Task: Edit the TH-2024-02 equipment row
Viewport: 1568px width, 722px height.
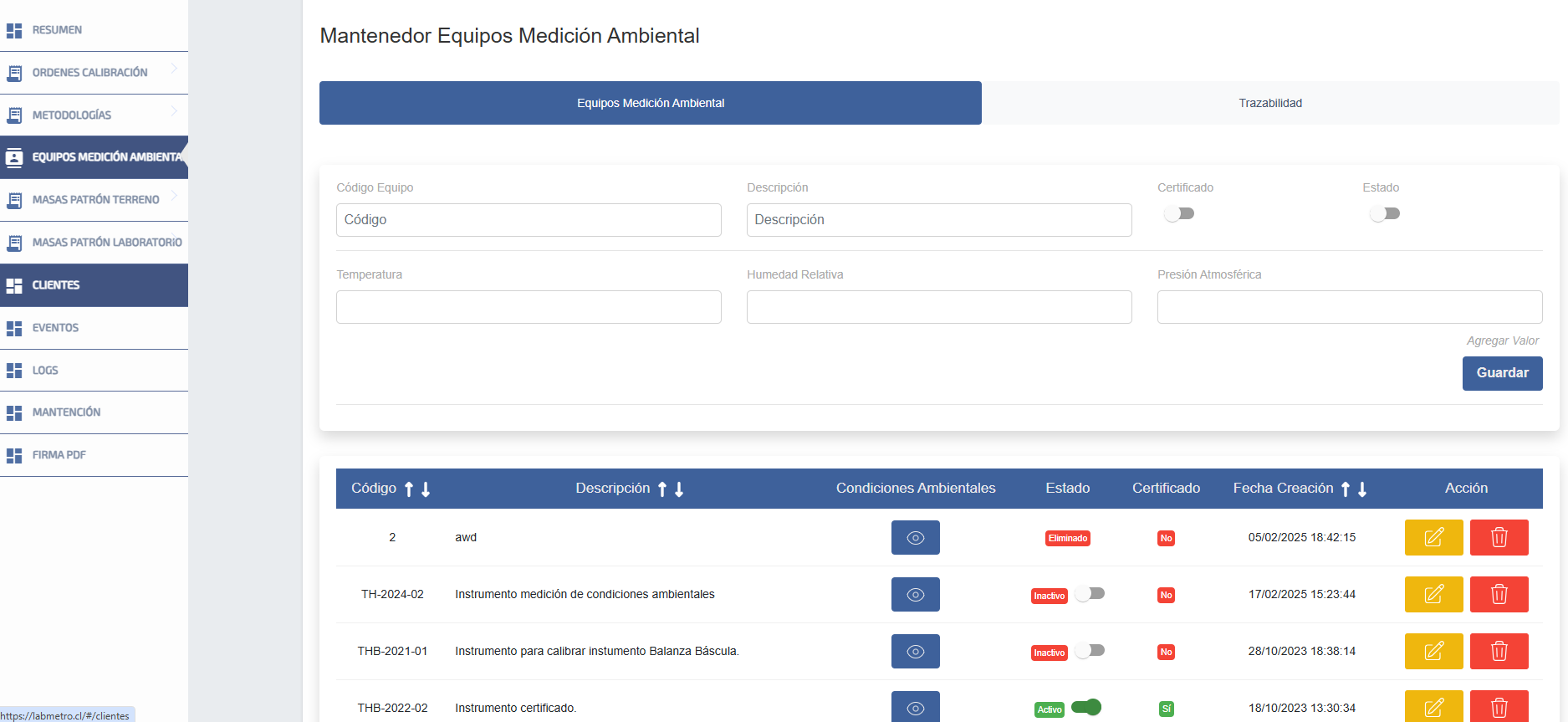Action: tap(1433, 594)
